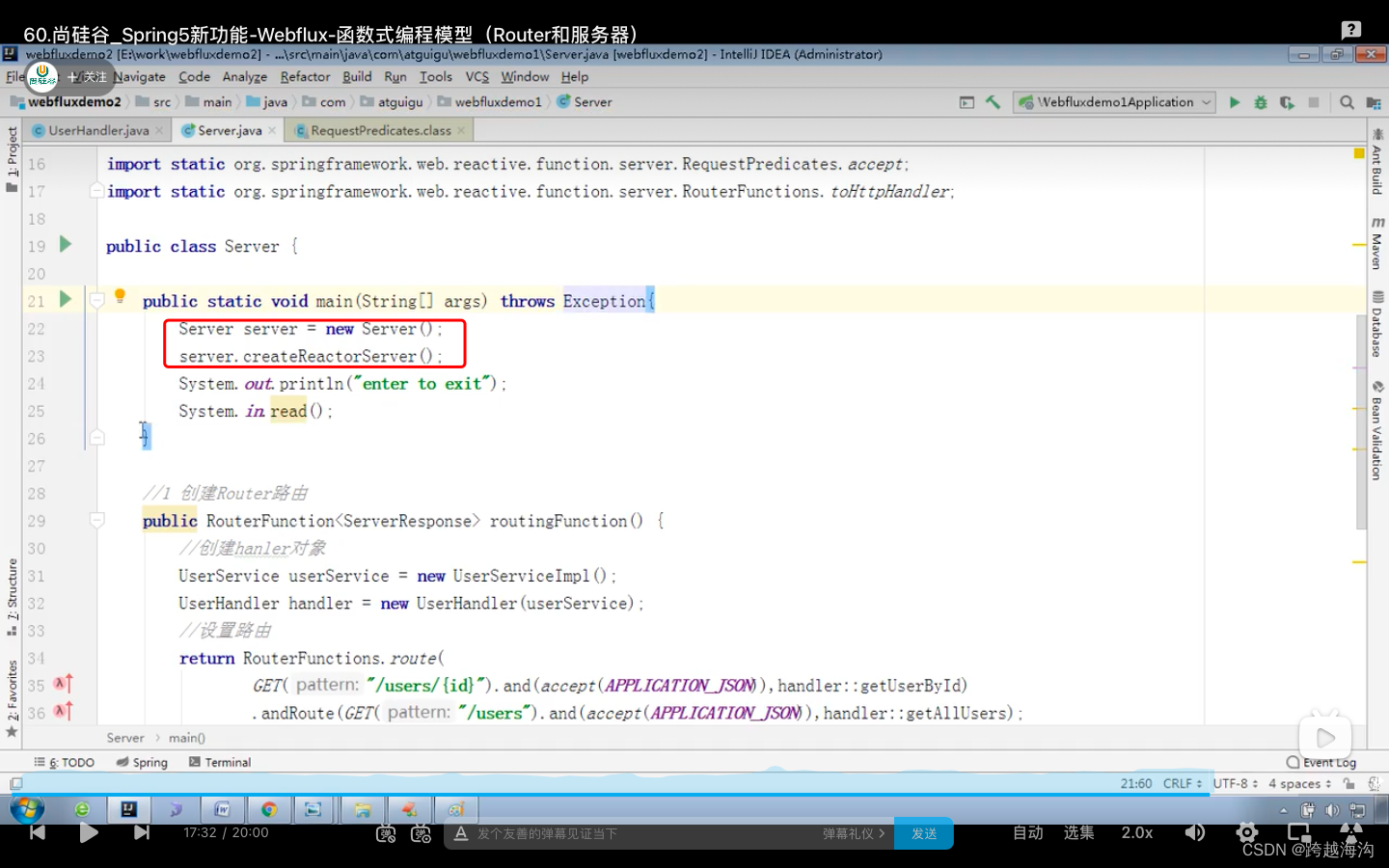
Task: Click the Build project hammer icon
Action: point(993,102)
